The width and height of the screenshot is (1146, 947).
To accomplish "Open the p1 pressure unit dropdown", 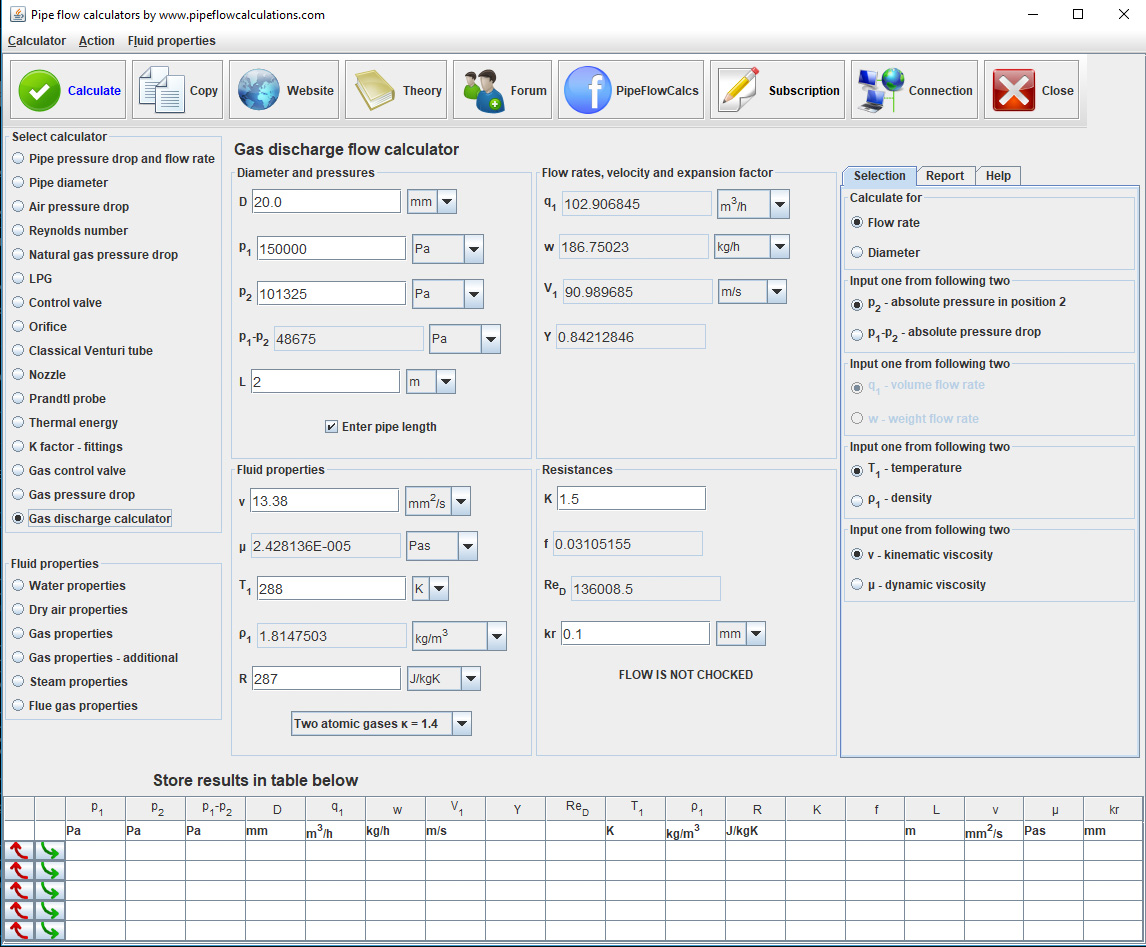I will pyautogui.click(x=474, y=249).
